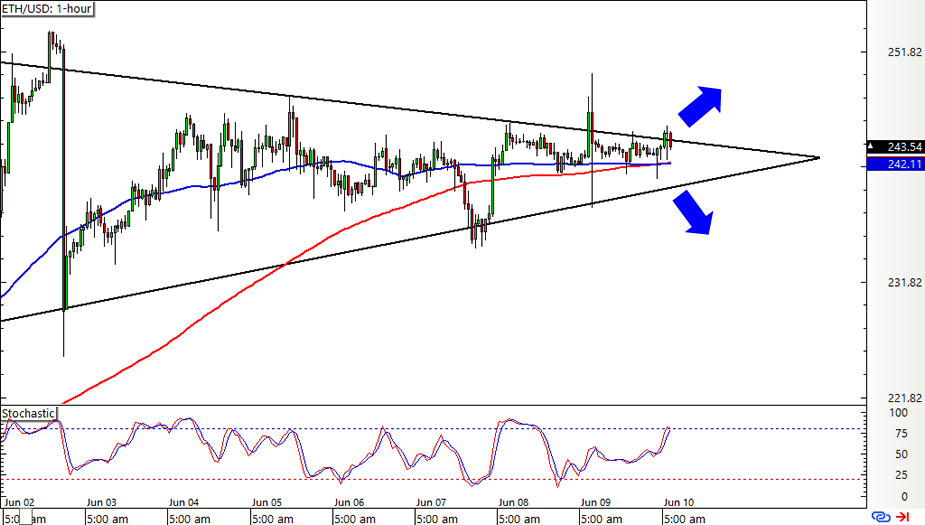This screenshot has width=925, height=525.
Task: Click the Jun 08 date label
Action: click(x=514, y=503)
